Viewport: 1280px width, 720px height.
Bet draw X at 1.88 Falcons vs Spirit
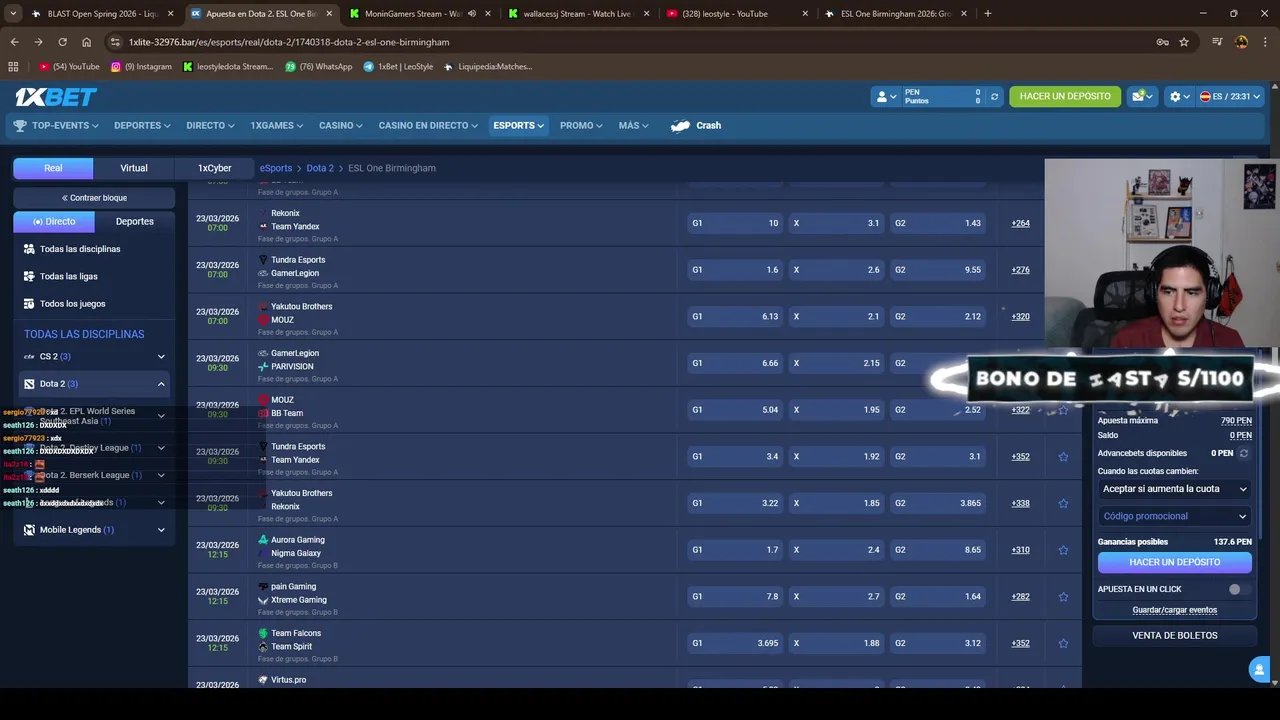(836, 643)
